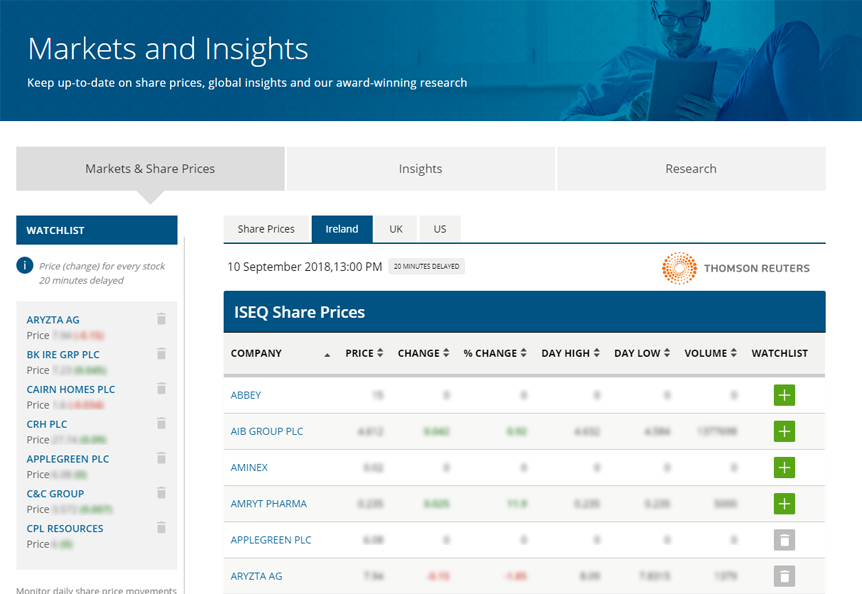Image resolution: width=862 pixels, height=594 pixels.
Task: Open ARYZTA AG link in the table
Action: (x=256, y=576)
